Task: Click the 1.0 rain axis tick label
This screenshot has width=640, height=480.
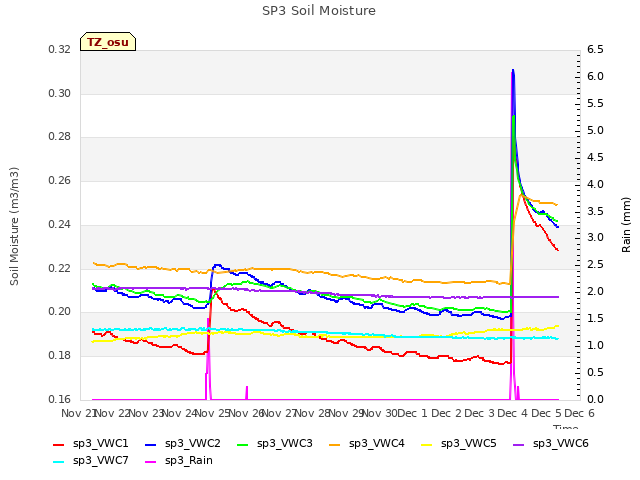Action: 595,345
